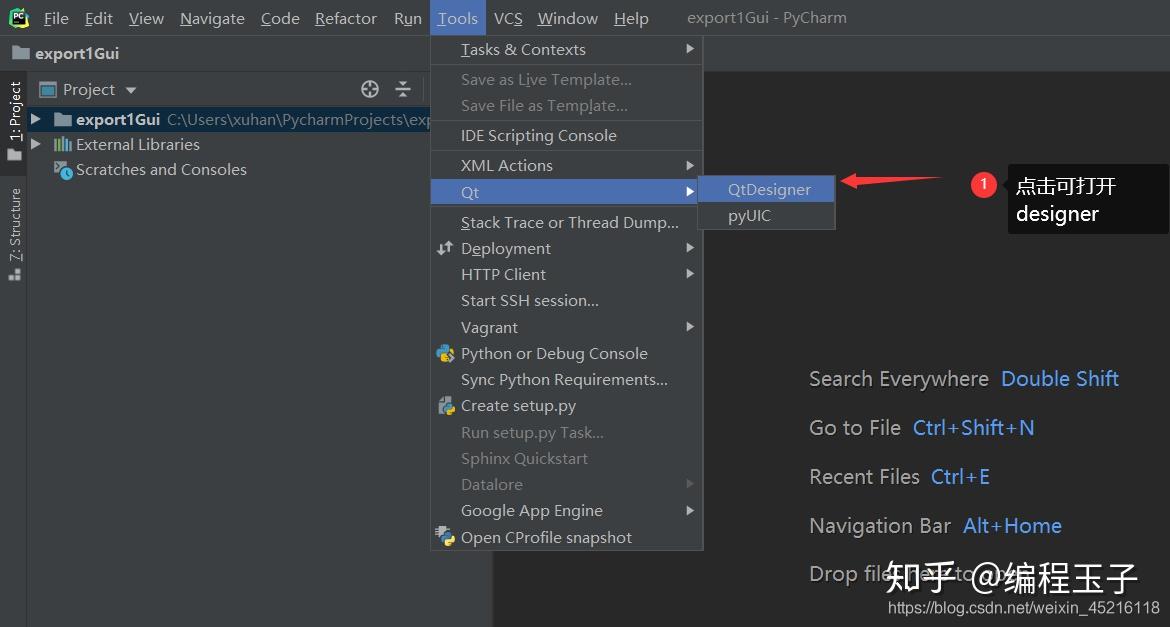Open the Project view dropdown arrow
The height and width of the screenshot is (627, 1170).
[131, 90]
